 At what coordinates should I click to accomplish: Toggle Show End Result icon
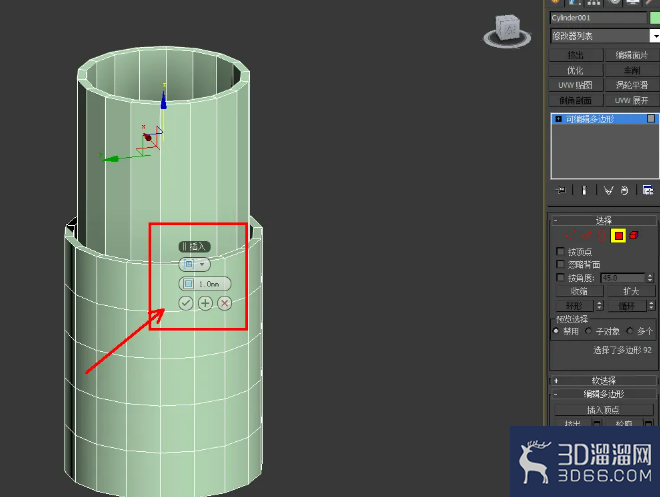tap(584, 191)
